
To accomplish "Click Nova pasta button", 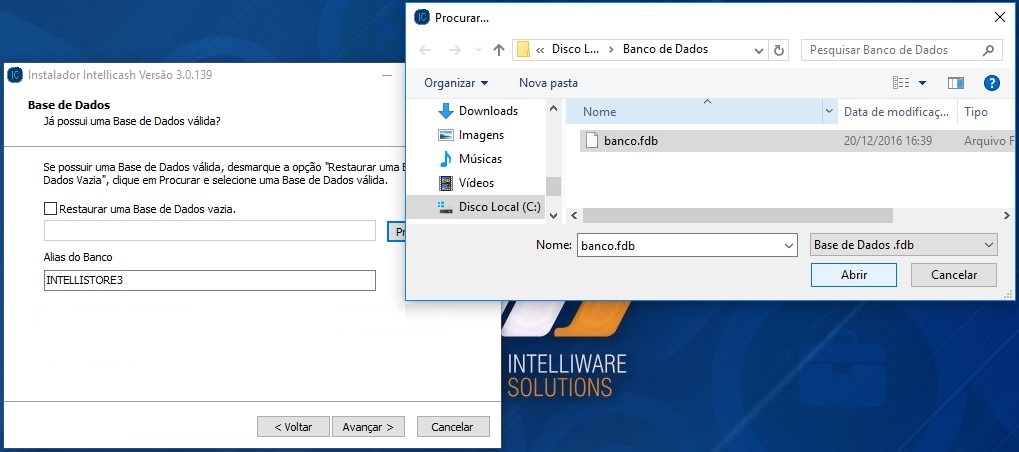I will tap(548, 83).
